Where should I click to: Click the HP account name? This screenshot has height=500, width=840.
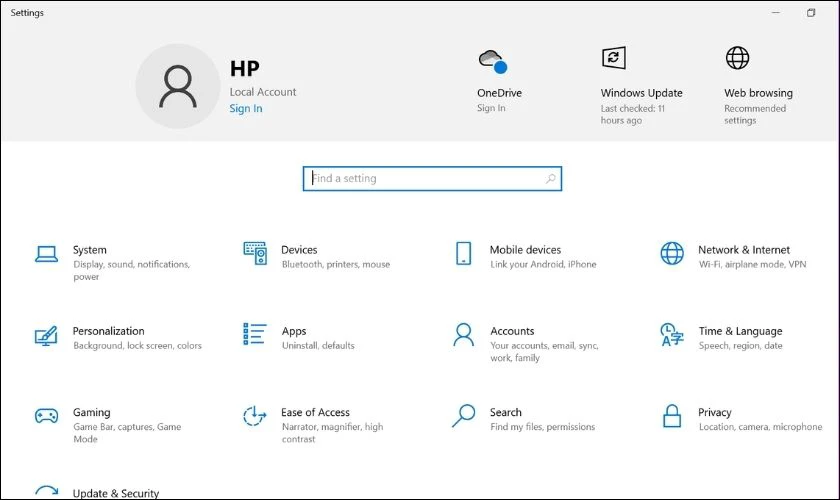point(245,69)
